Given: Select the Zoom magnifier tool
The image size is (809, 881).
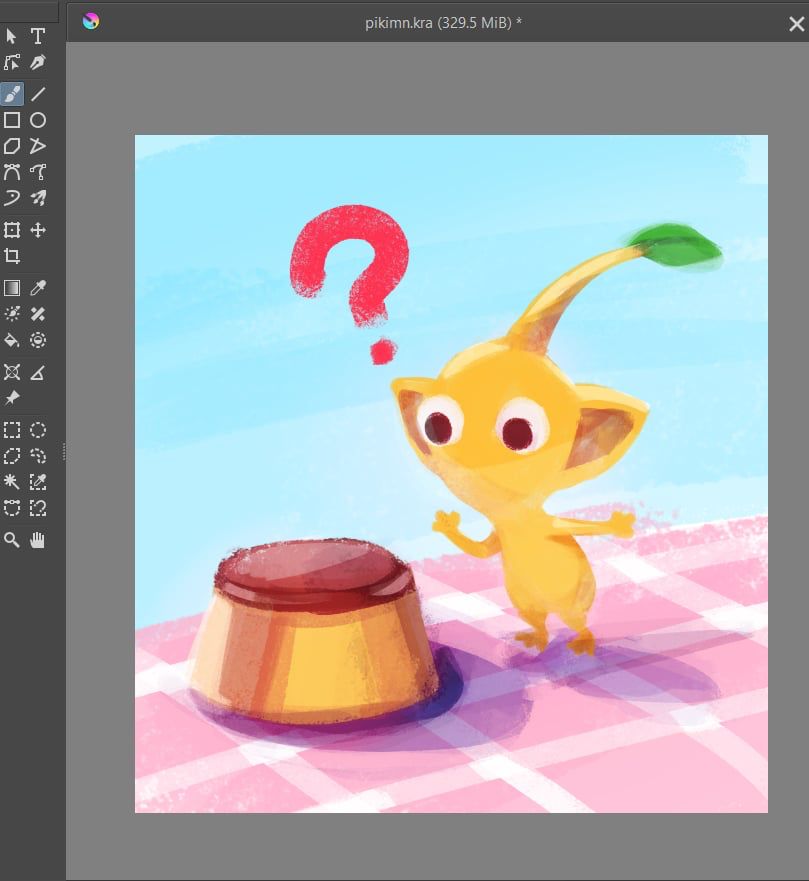Looking at the screenshot, I should (x=12, y=540).
